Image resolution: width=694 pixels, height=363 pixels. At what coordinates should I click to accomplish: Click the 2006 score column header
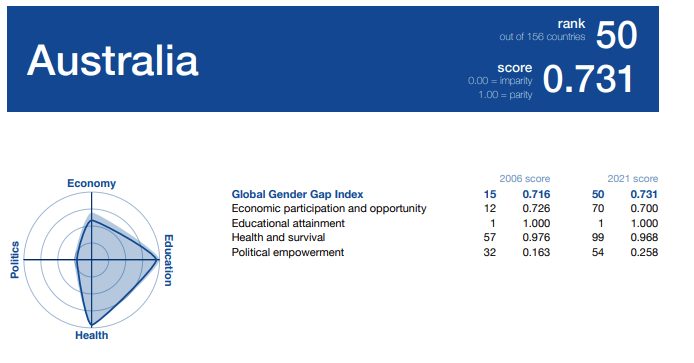point(524,178)
